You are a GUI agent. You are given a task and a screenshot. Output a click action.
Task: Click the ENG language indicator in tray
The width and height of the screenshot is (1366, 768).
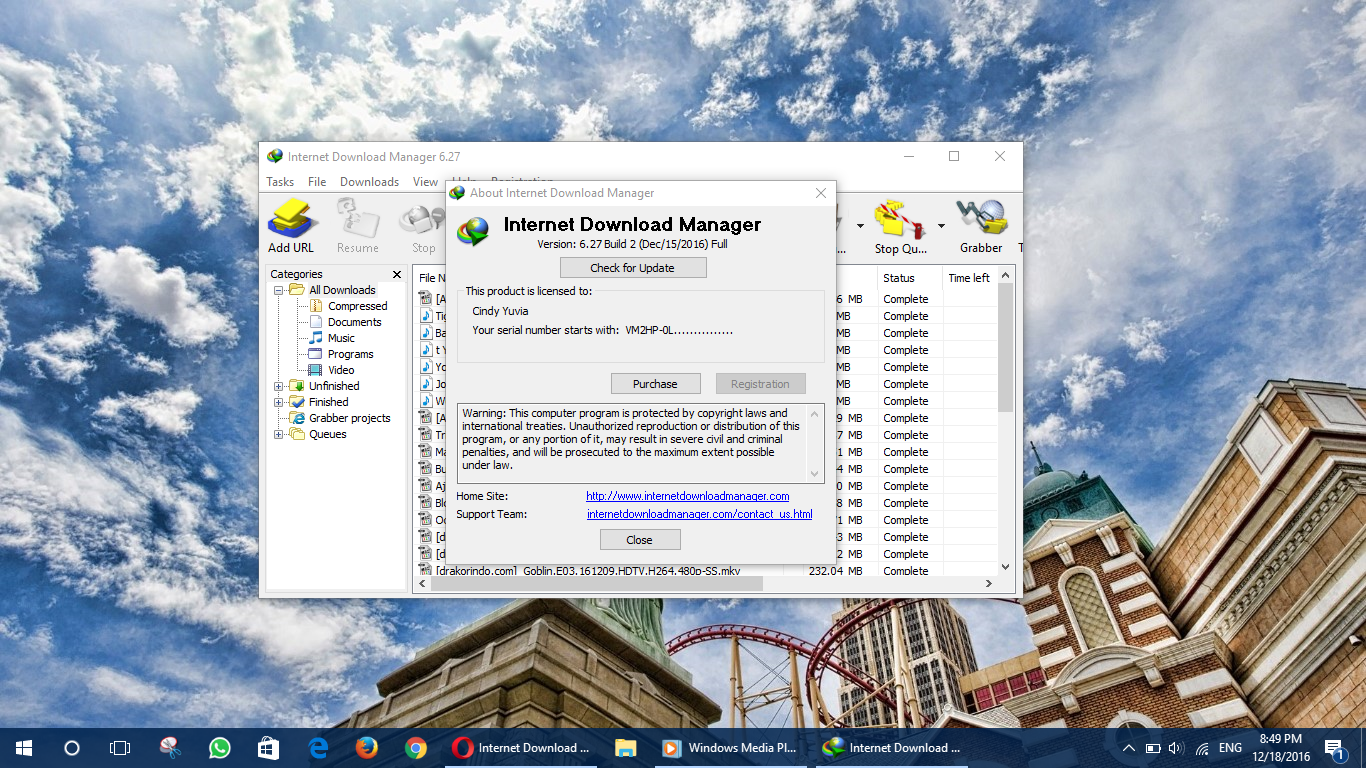point(1231,748)
